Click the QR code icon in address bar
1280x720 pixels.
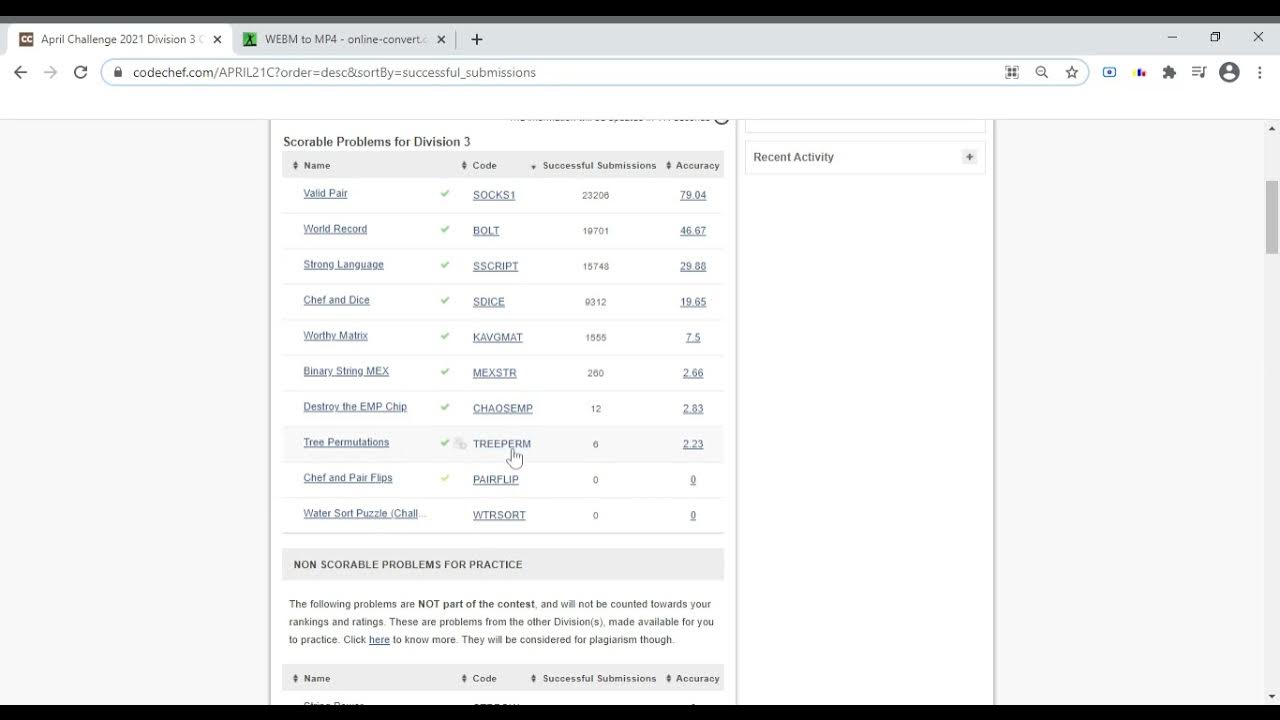click(1012, 72)
